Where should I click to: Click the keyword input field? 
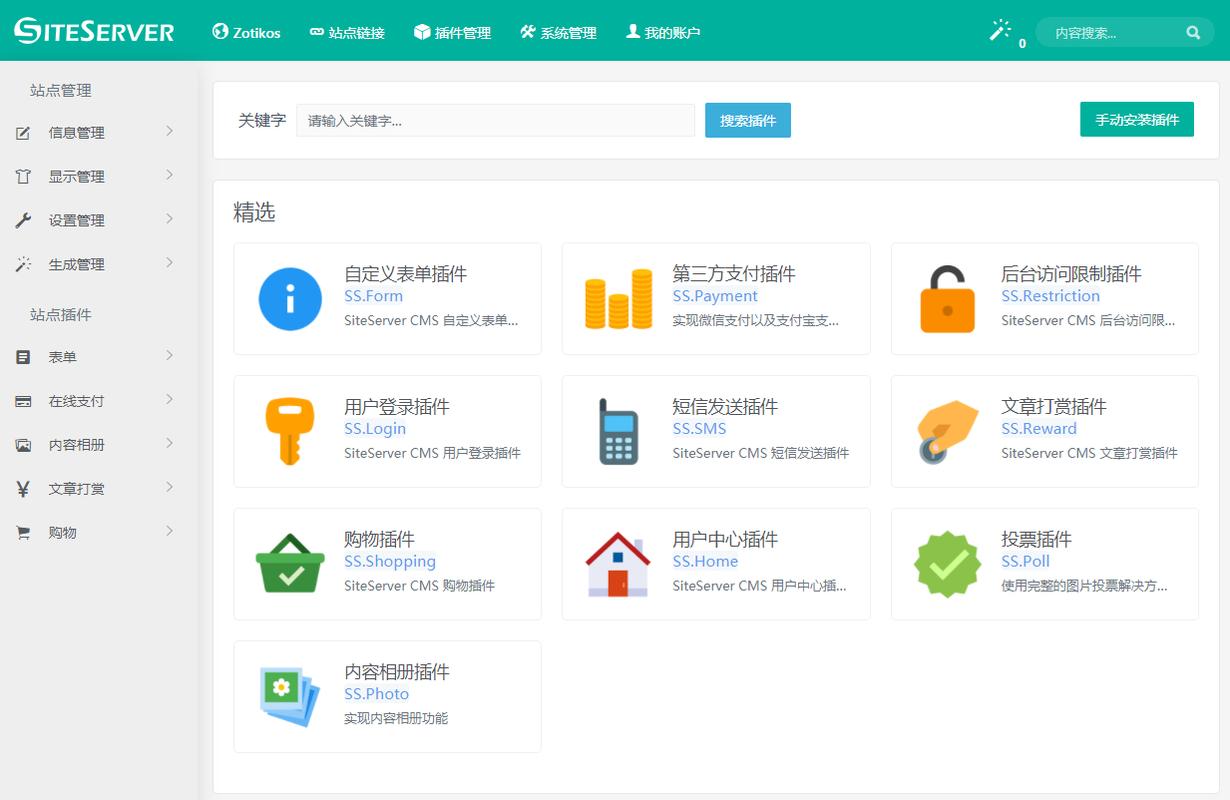(495, 119)
